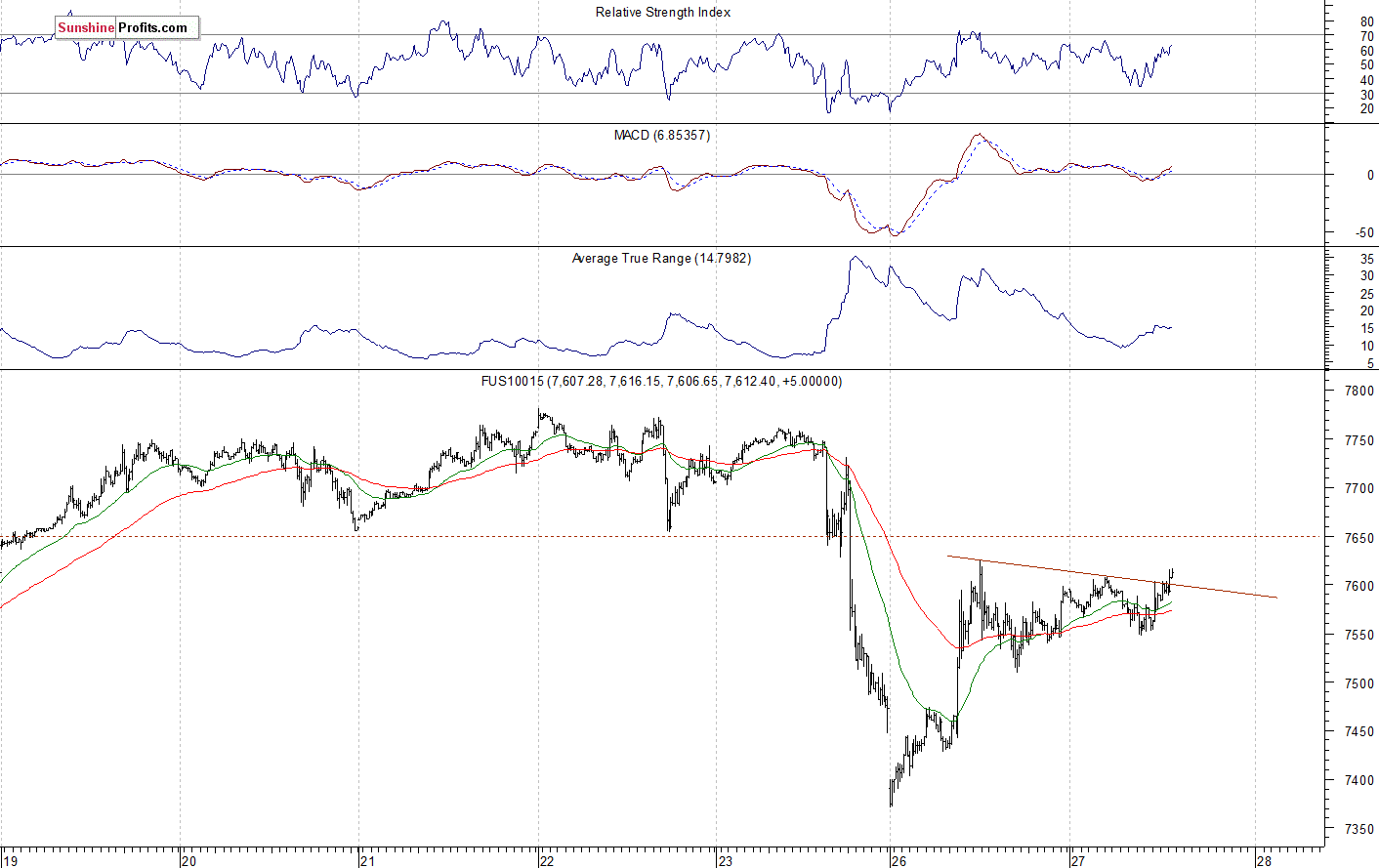Click the ATR axis value 15
This screenshot has height=868, width=1379.
point(1367,329)
